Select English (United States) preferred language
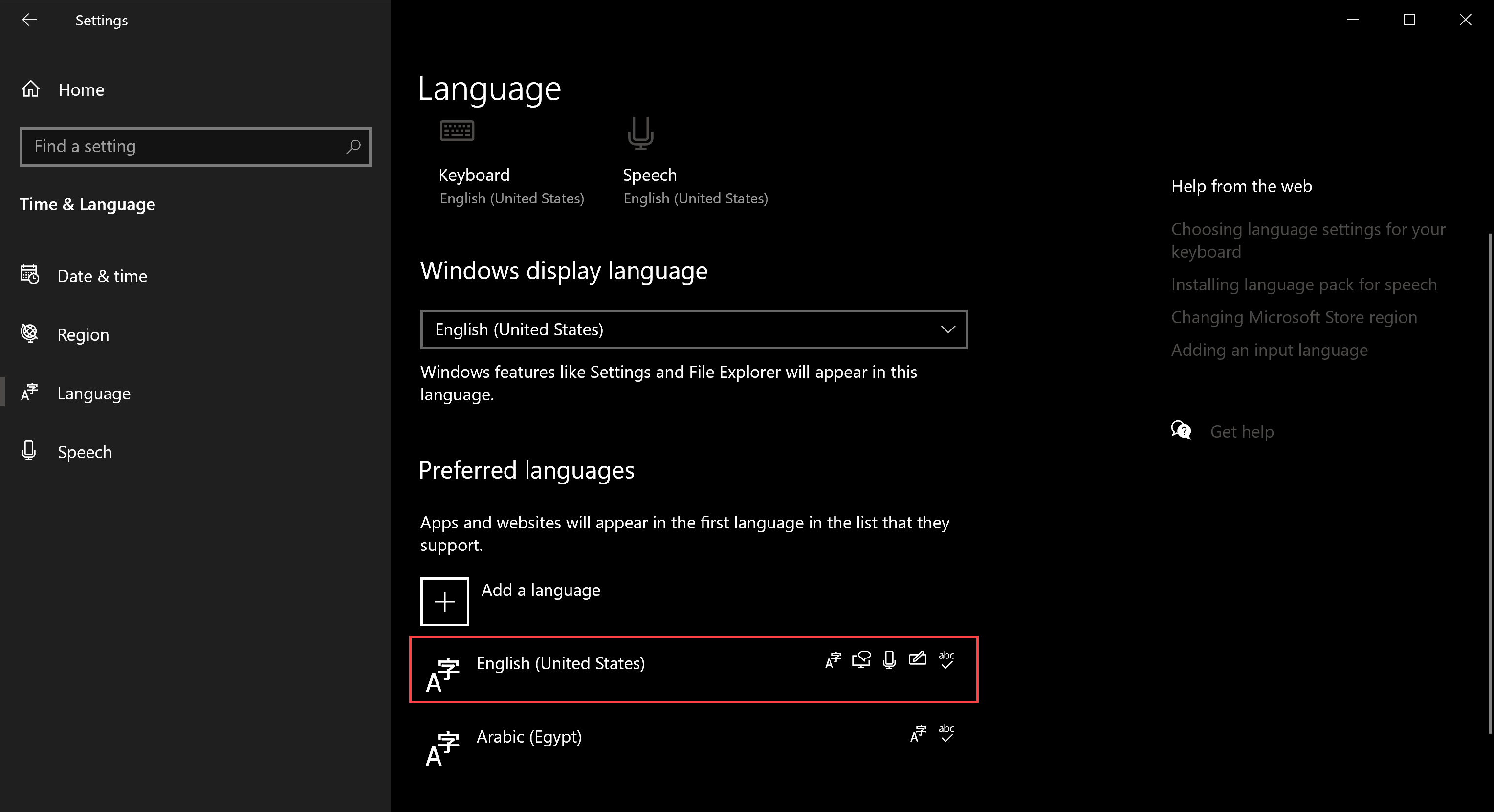 click(x=560, y=663)
